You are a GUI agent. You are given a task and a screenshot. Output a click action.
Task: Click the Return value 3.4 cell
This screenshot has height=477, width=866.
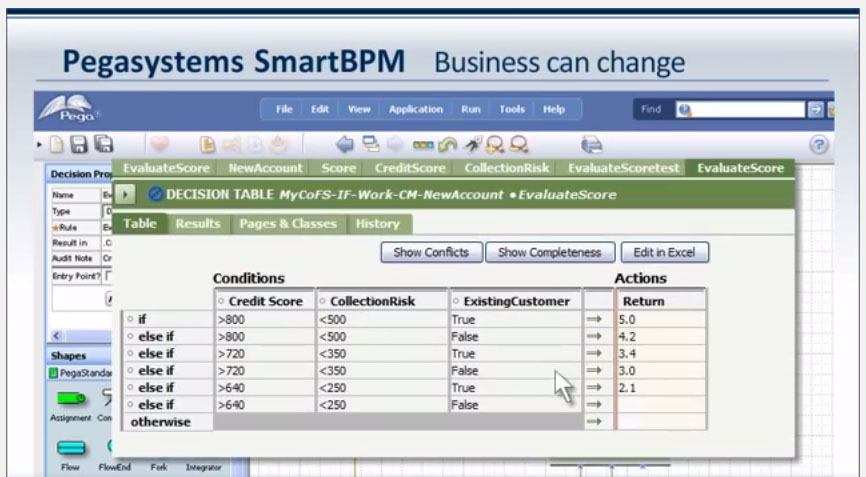[x=661, y=353]
